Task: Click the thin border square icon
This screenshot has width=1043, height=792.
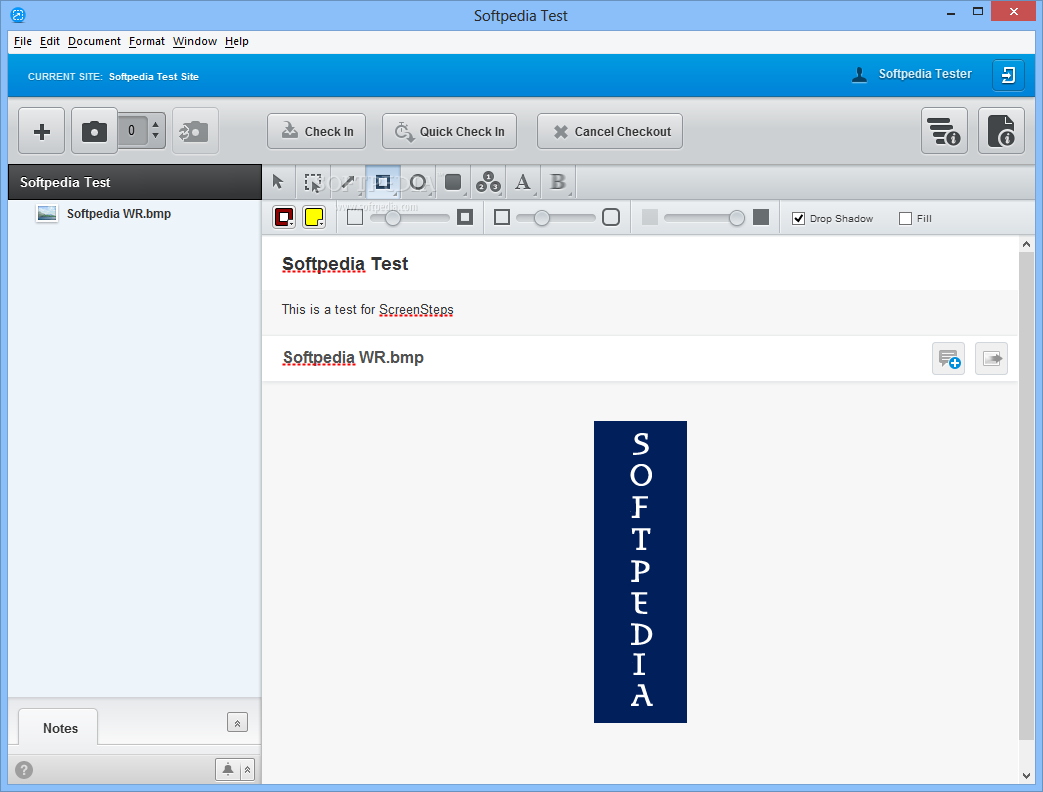Action: tap(355, 217)
